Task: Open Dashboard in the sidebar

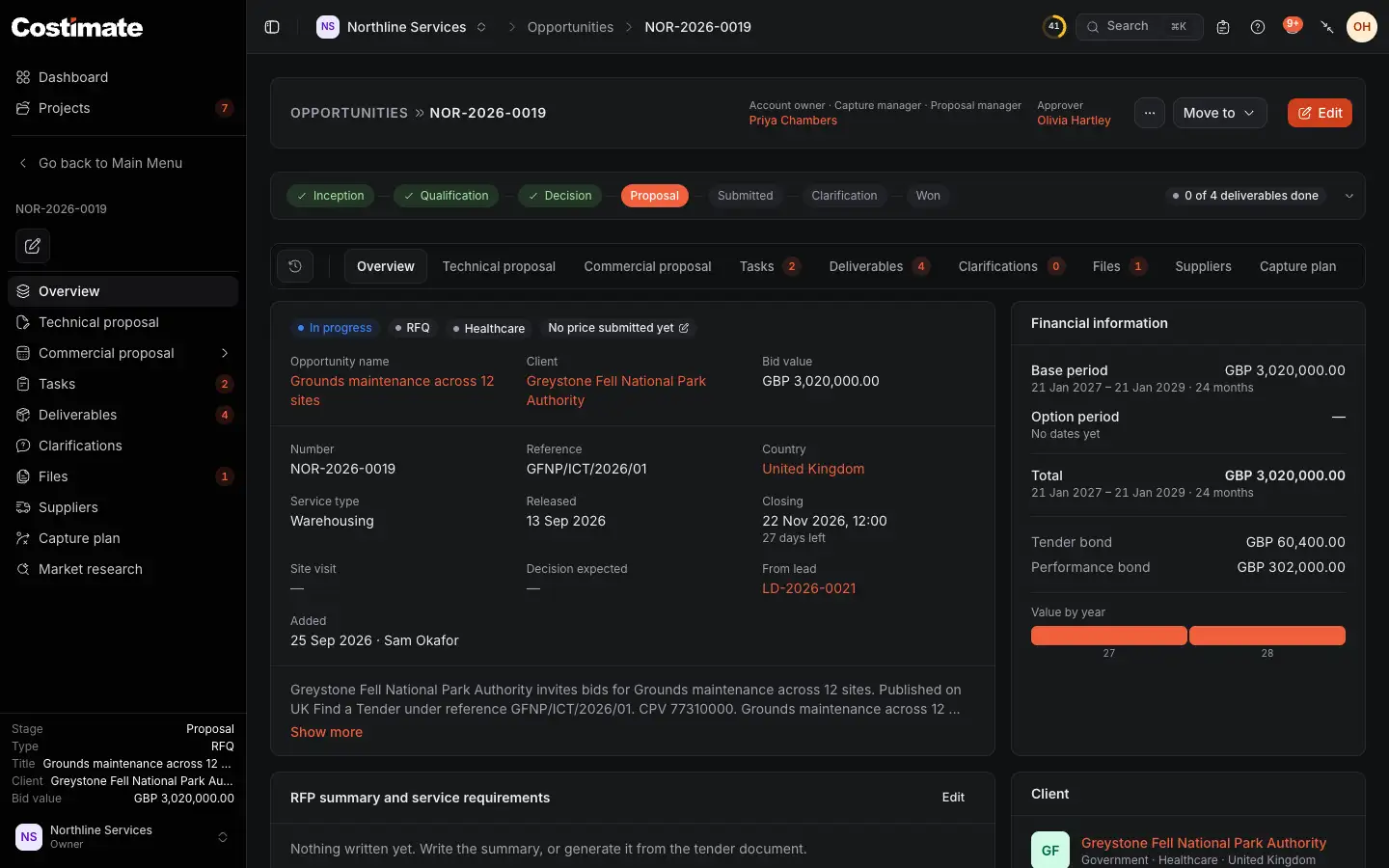Action: 123,77
